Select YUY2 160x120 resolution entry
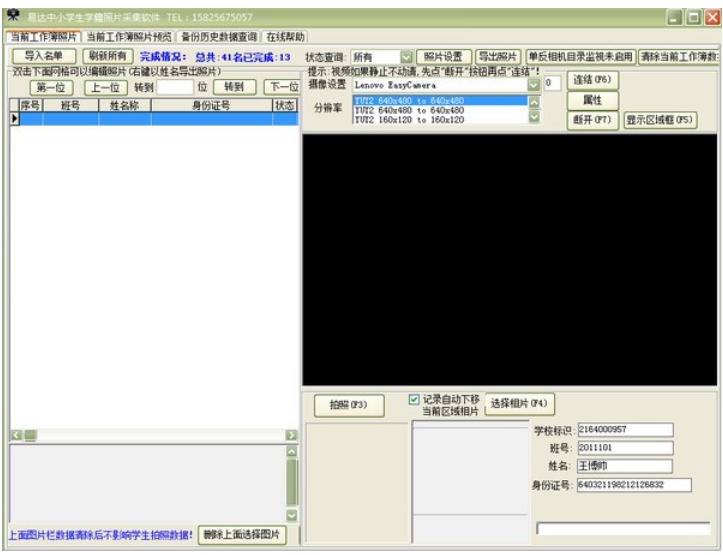The height and width of the screenshot is (555, 723). coord(440,120)
